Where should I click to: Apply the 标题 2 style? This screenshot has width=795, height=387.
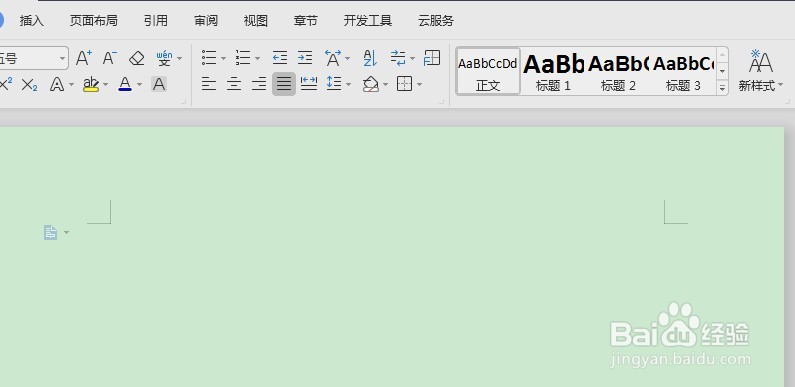[618, 71]
